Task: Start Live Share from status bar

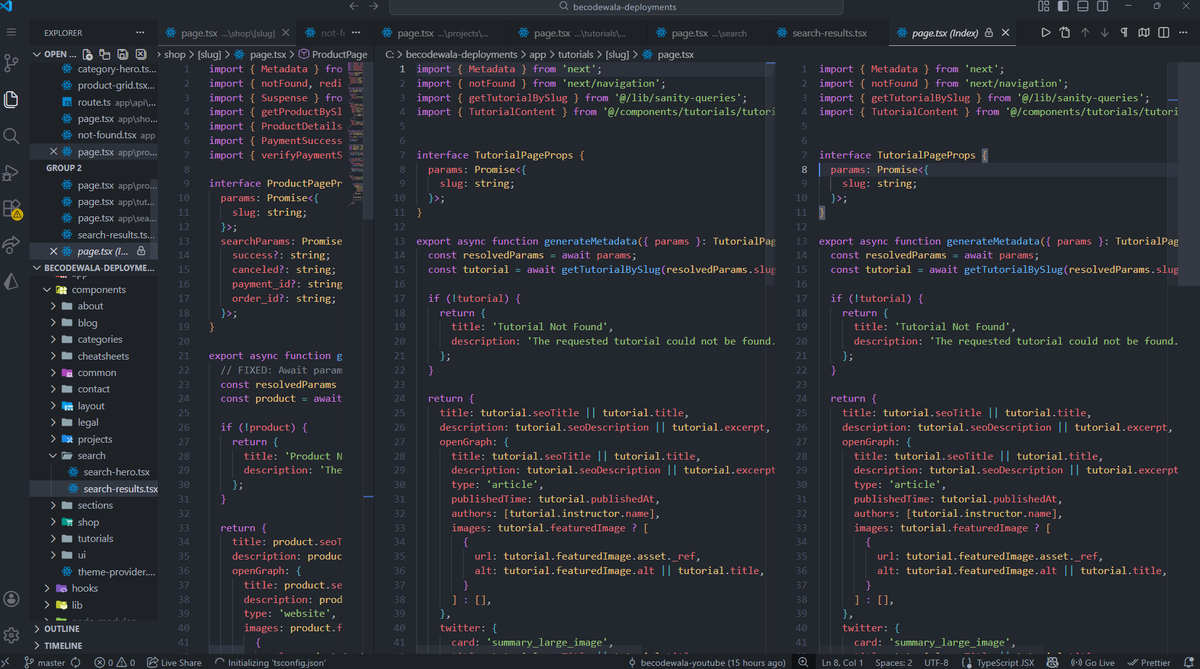Action: [173, 662]
